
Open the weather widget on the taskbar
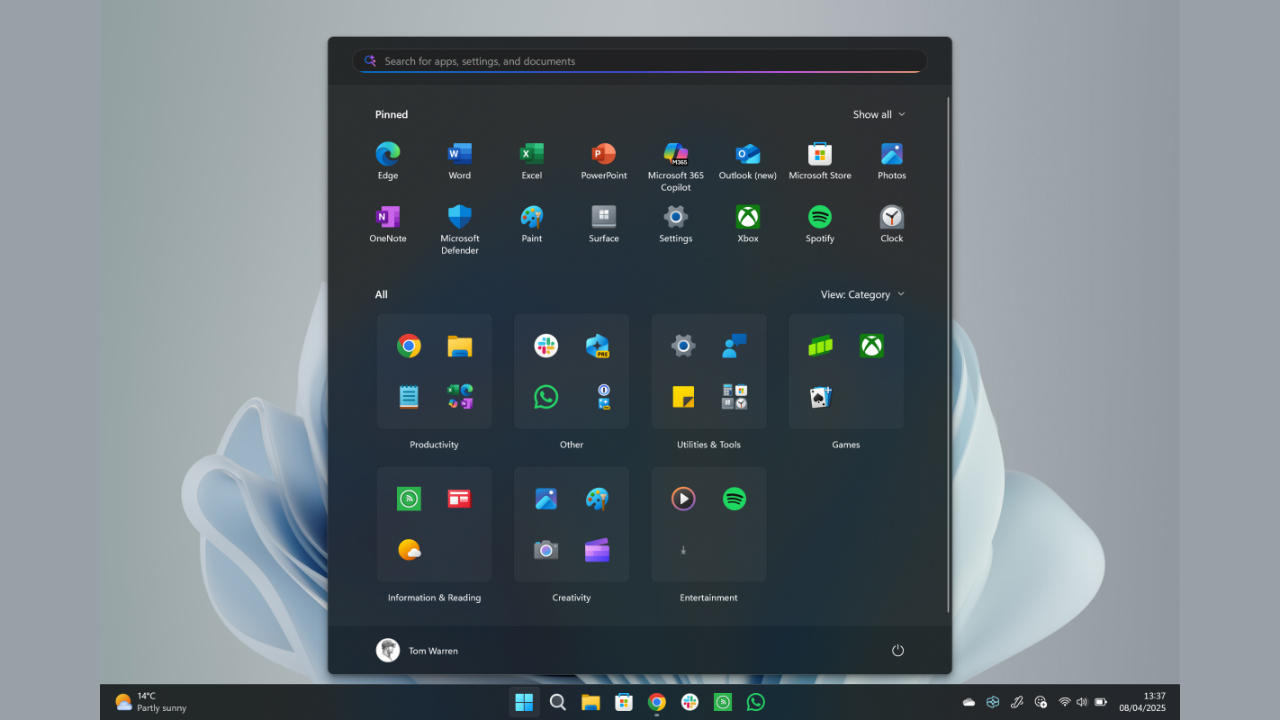pos(151,702)
